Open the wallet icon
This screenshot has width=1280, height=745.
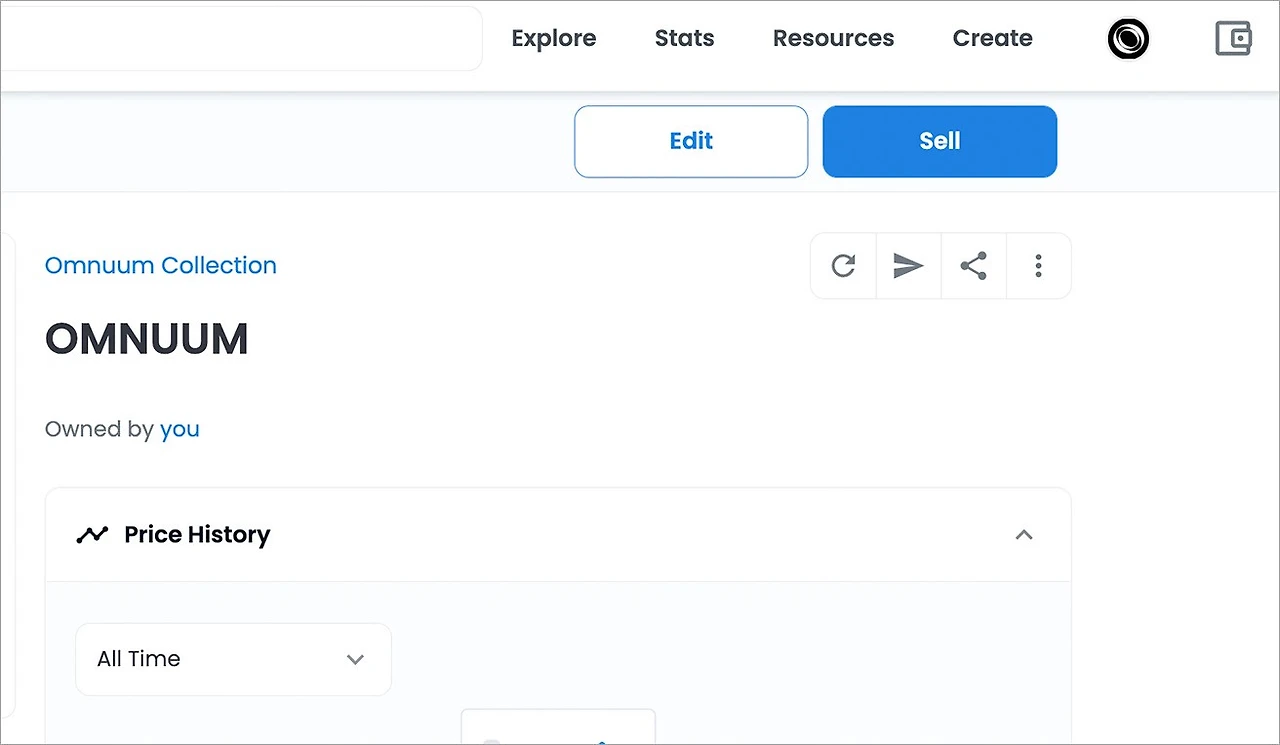1233,39
